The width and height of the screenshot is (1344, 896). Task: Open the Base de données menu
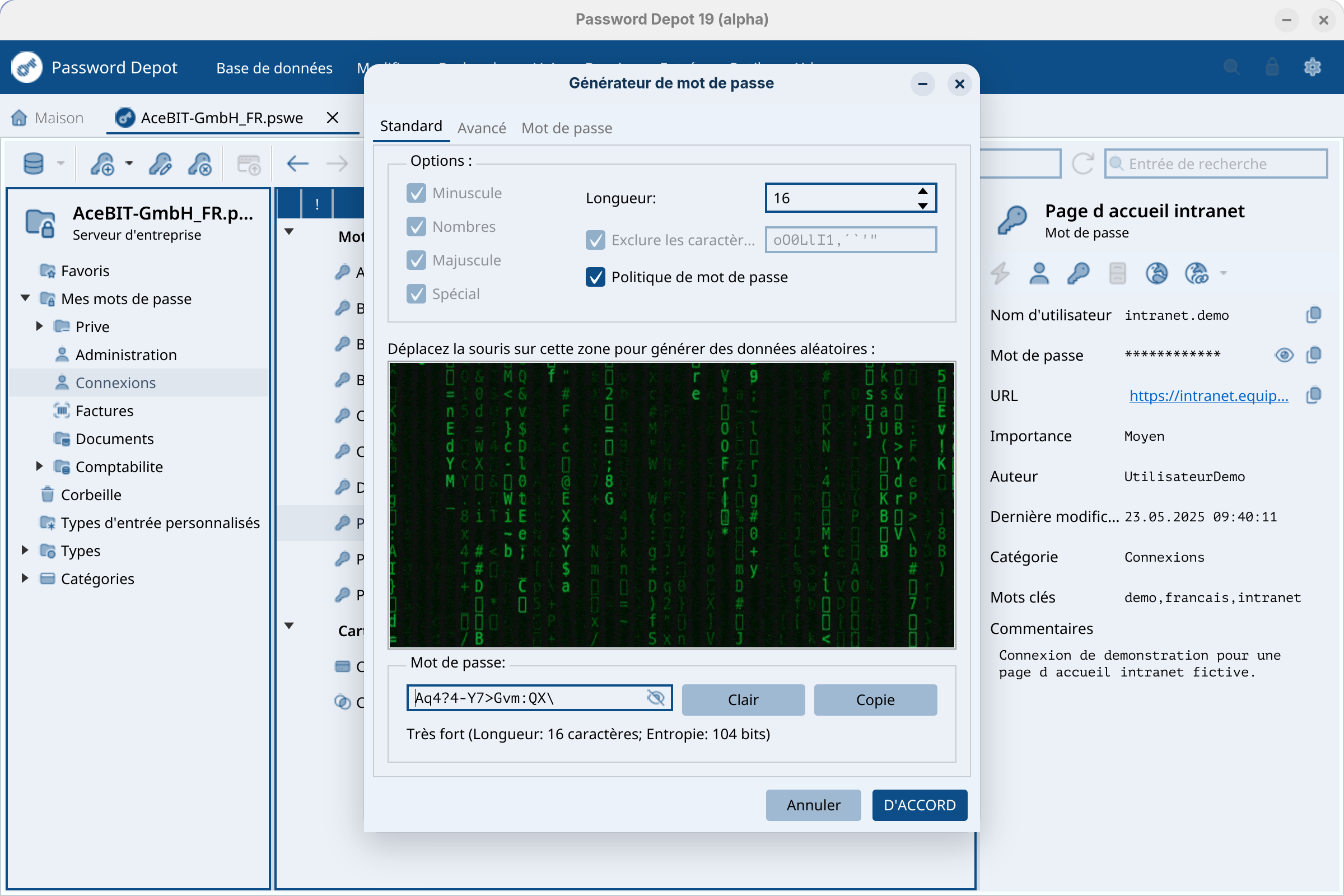[274, 68]
